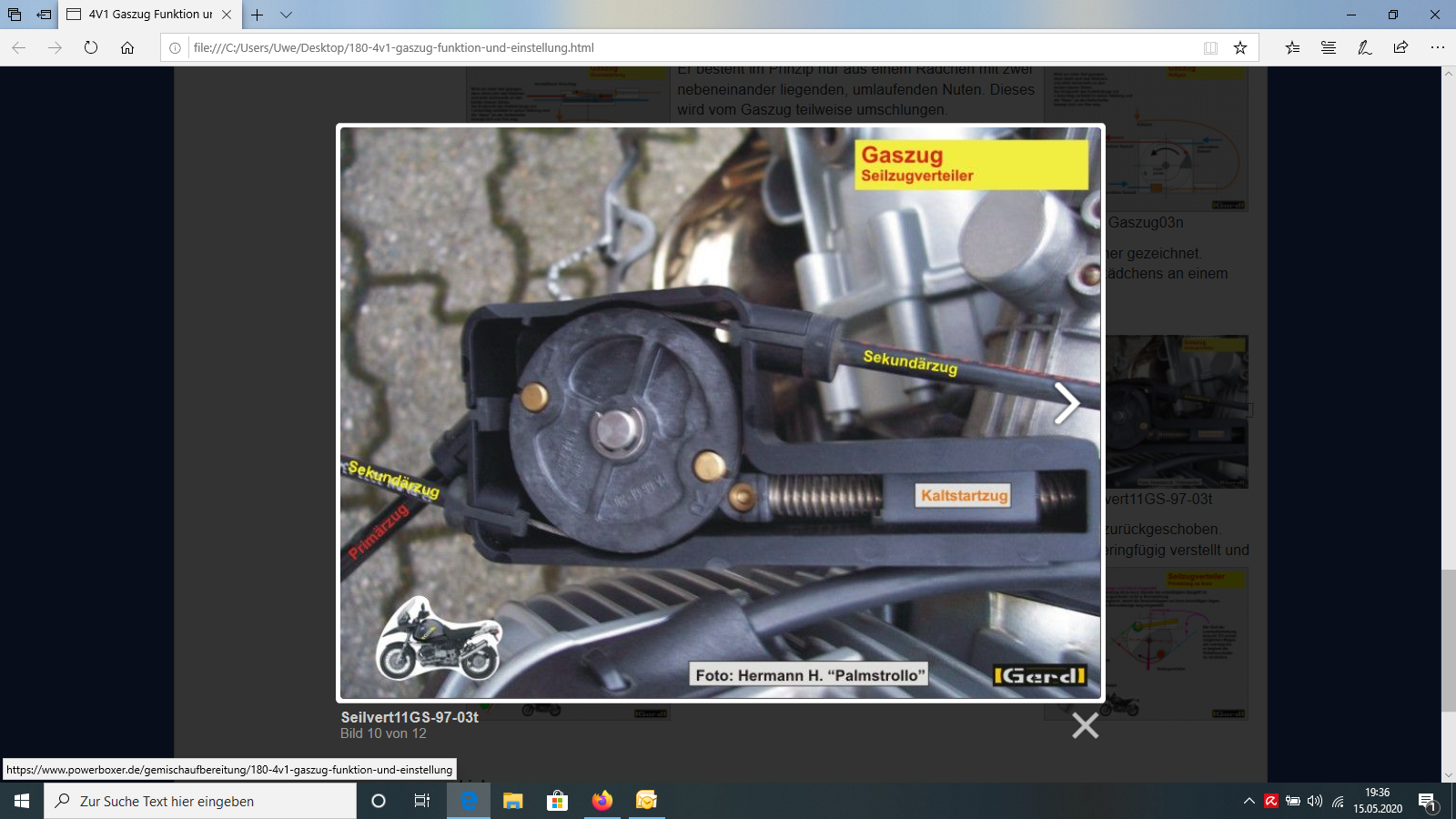The height and width of the screenshot is (819, 1456).
Task: Show next image with the right arrow
Action: tap(1067, 403)
